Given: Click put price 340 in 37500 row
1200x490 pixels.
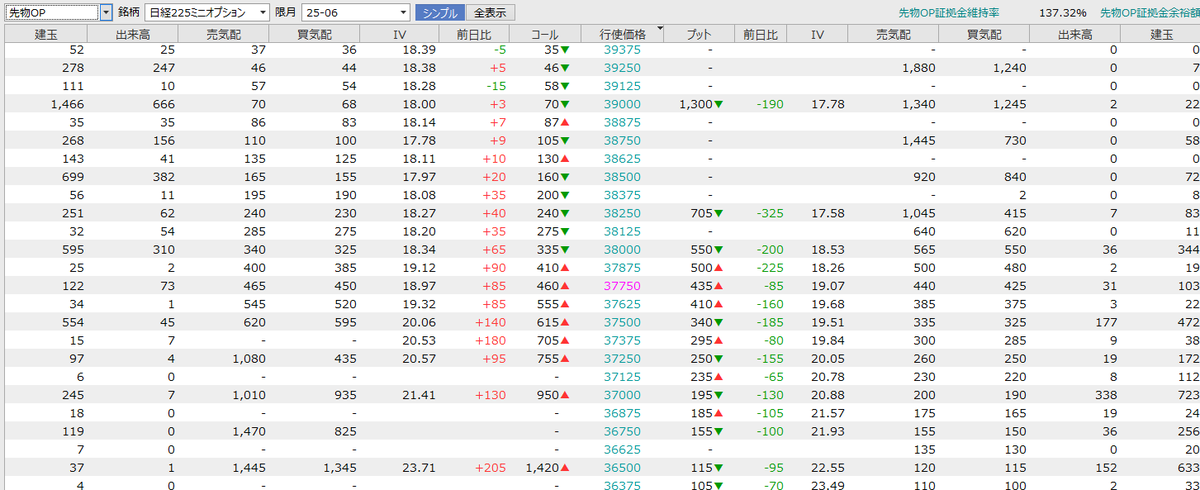Looking at the screenshot, I should point(702,321).
